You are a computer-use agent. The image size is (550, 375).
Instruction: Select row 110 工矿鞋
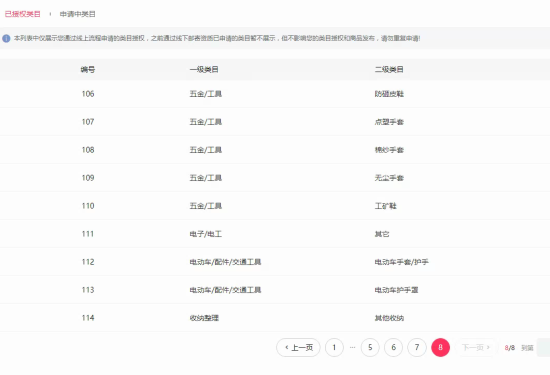275,206
